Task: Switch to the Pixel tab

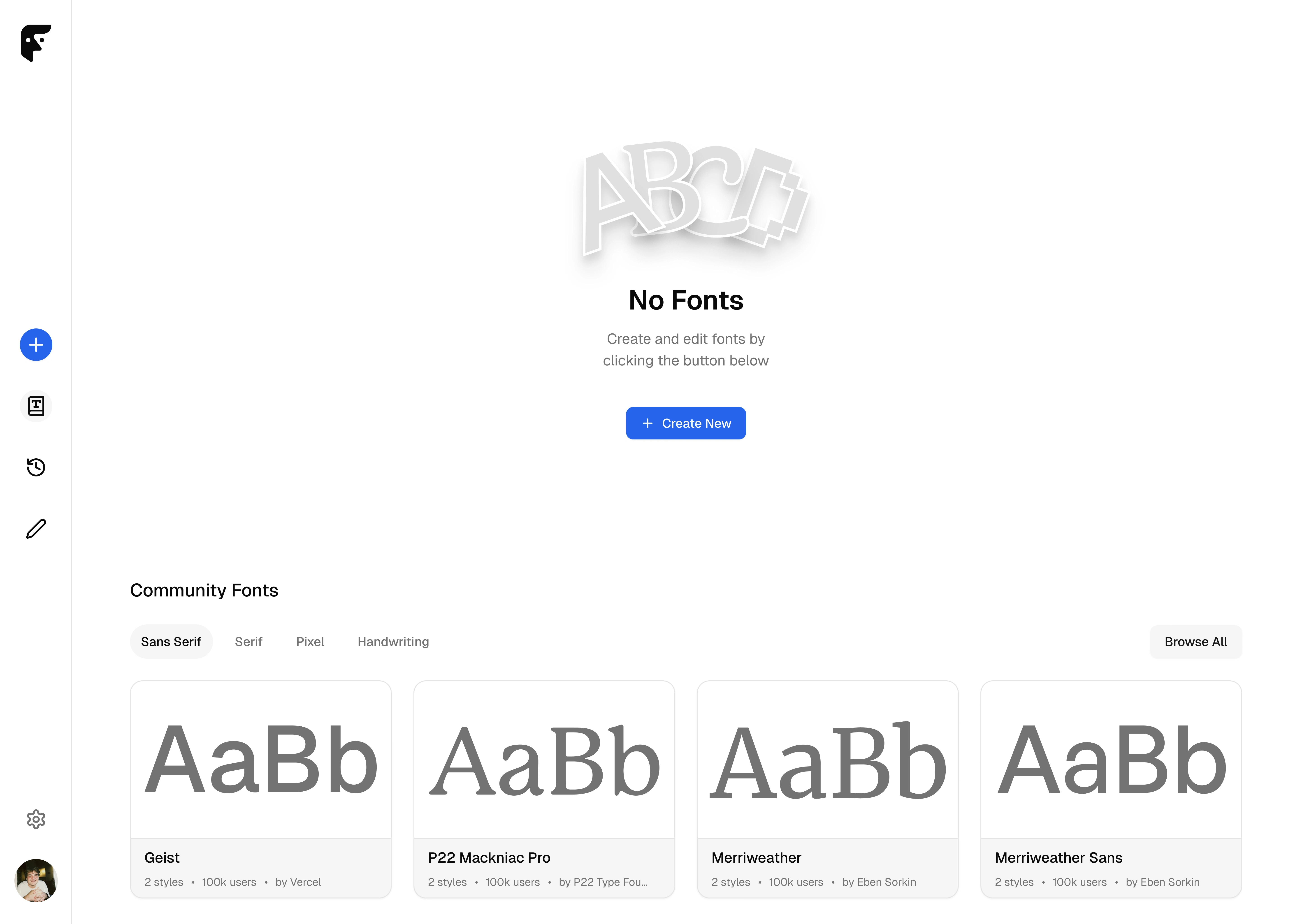Action: point(310,642)
